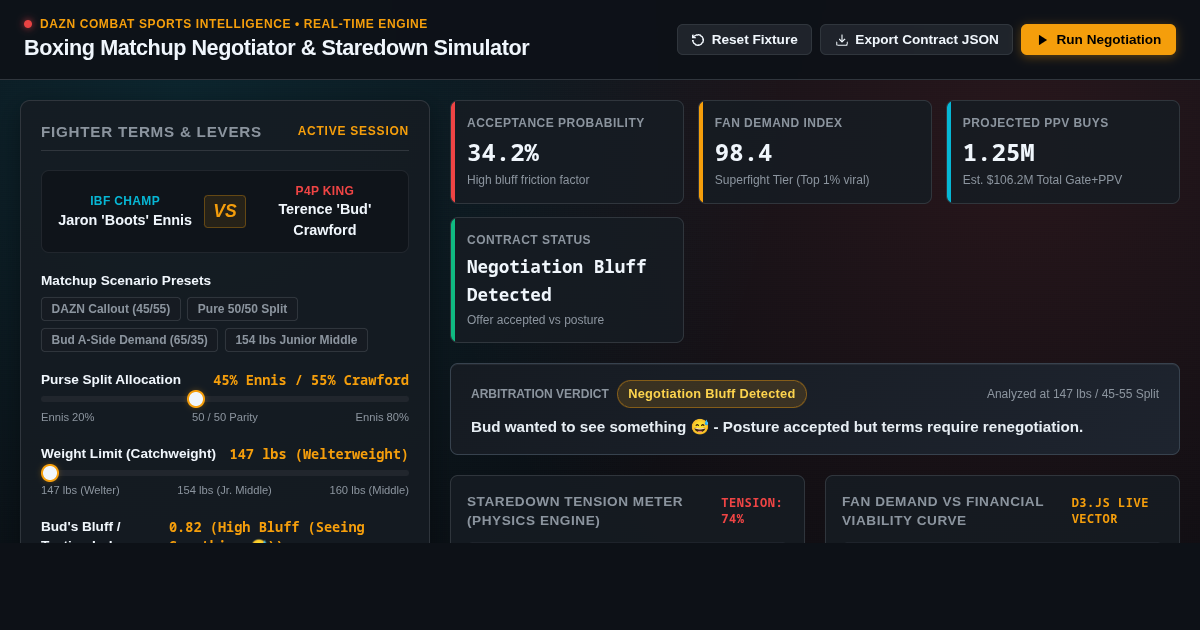Click the Boxing Matchup Negotiator page title
The width and height of the screenshot is (1200, 630).
pos(276,48)
